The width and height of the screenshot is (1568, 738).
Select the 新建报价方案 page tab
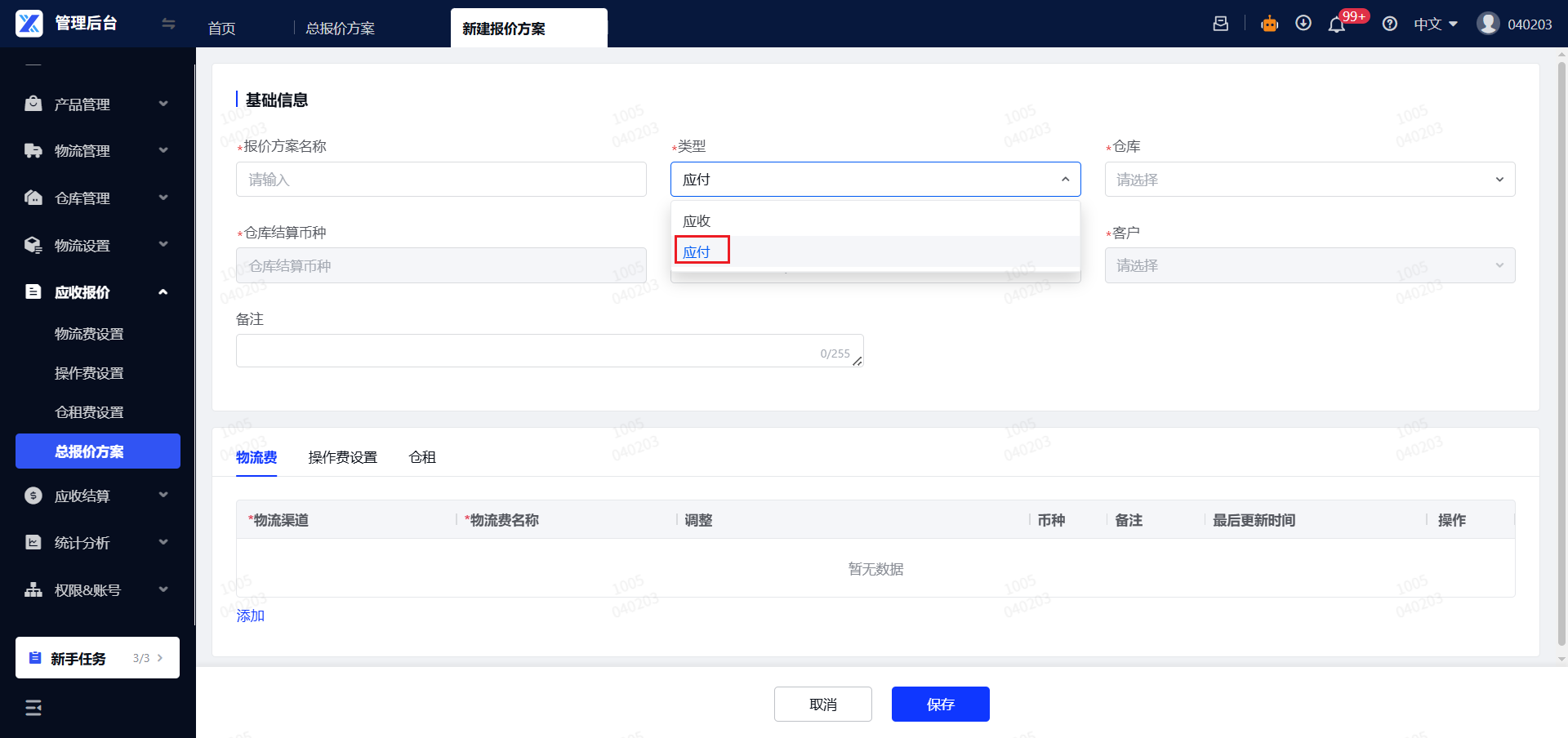tap(529, 29)
